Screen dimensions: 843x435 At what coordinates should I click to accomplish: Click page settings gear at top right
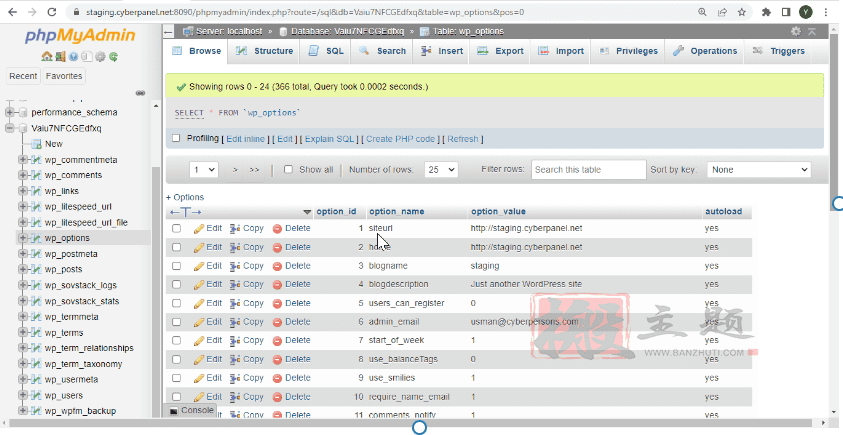coord(796,32)
